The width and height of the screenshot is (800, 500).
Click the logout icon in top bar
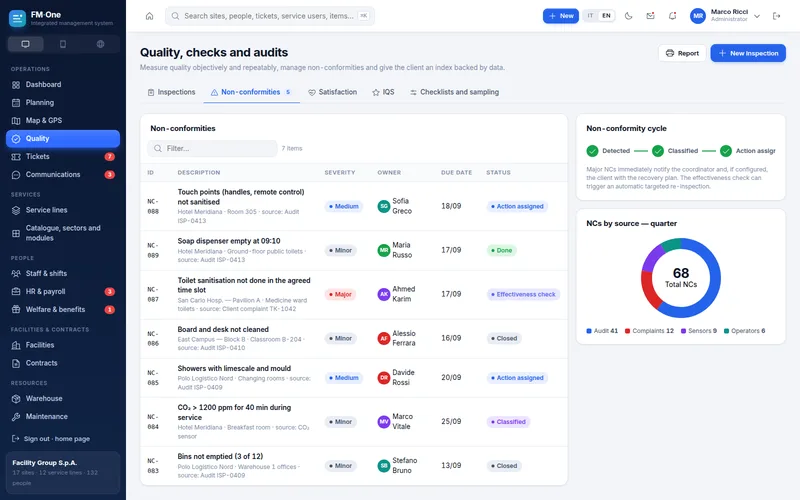pos(777,16)
